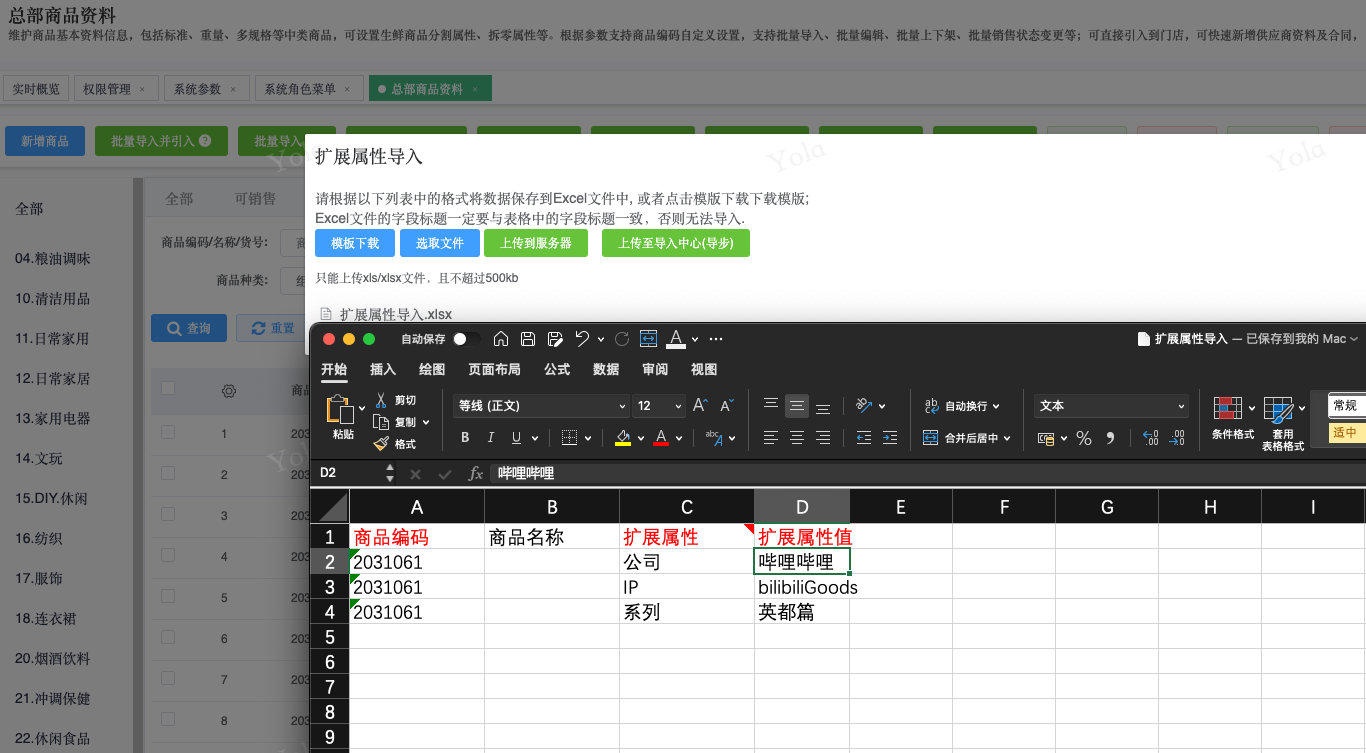
Task: Tick the select-all checkbox in table header
Action: (x=168, y=388)
